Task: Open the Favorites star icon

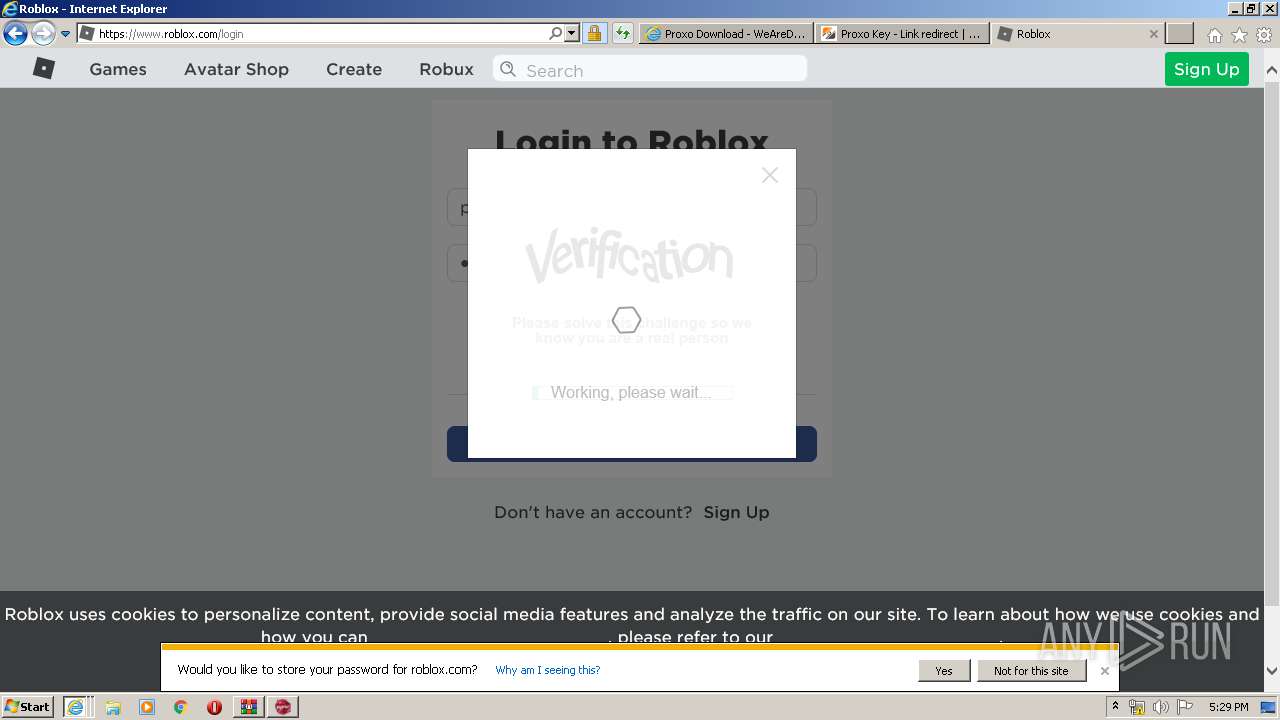Action: pos(1239,35)
